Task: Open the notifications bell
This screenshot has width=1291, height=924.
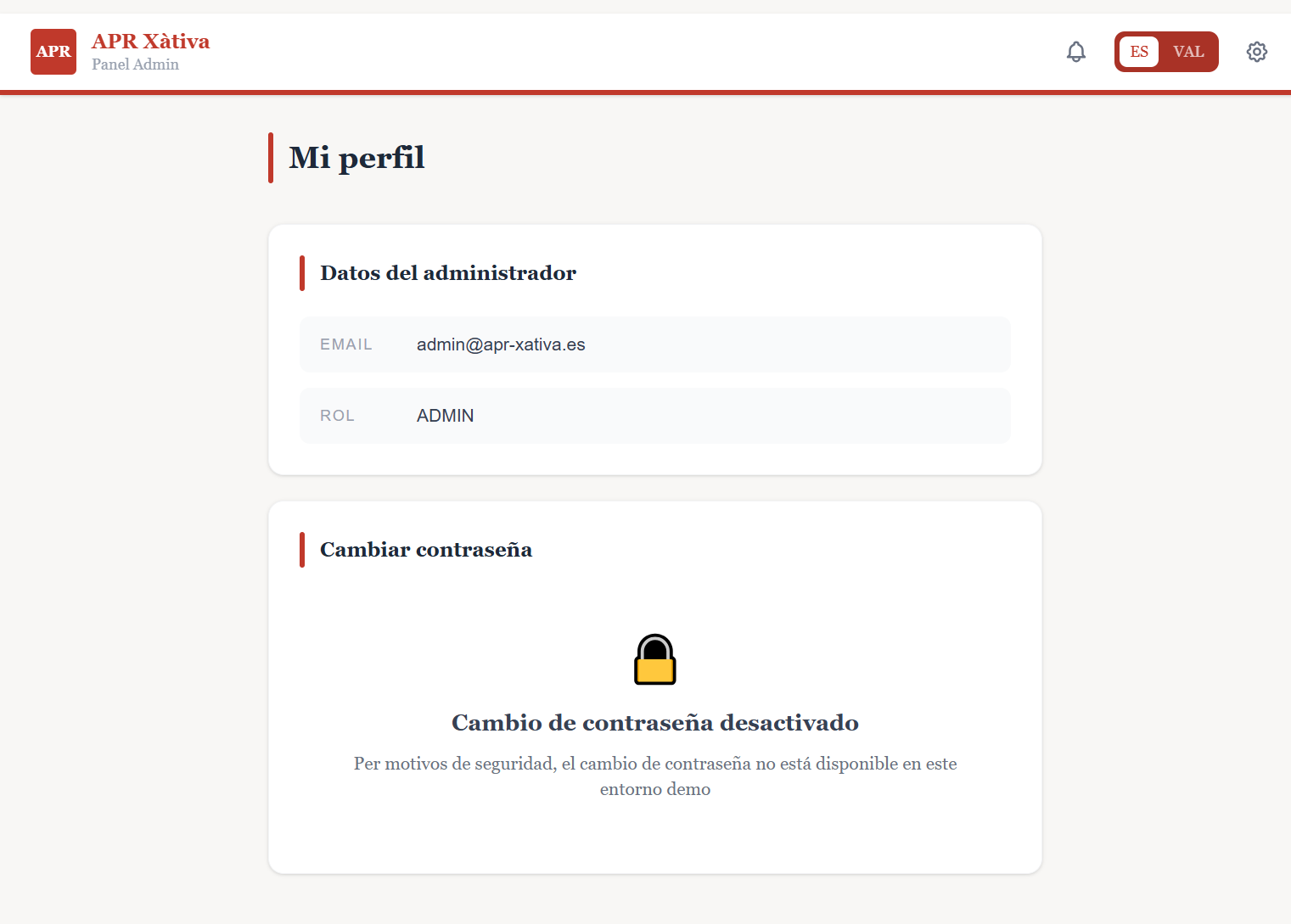Action: 1075,52
